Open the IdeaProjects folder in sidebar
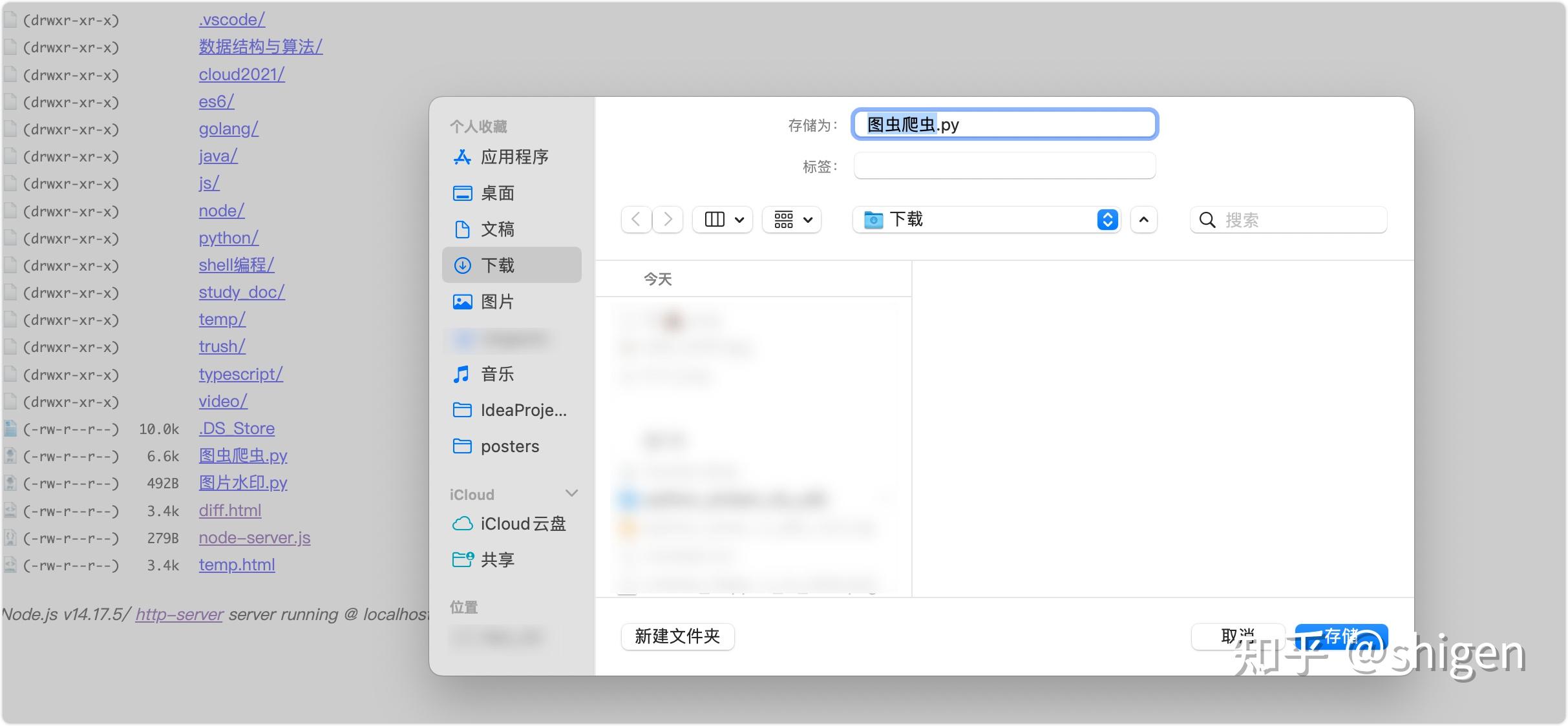The image size is (1568, 726). pos(522,410)
